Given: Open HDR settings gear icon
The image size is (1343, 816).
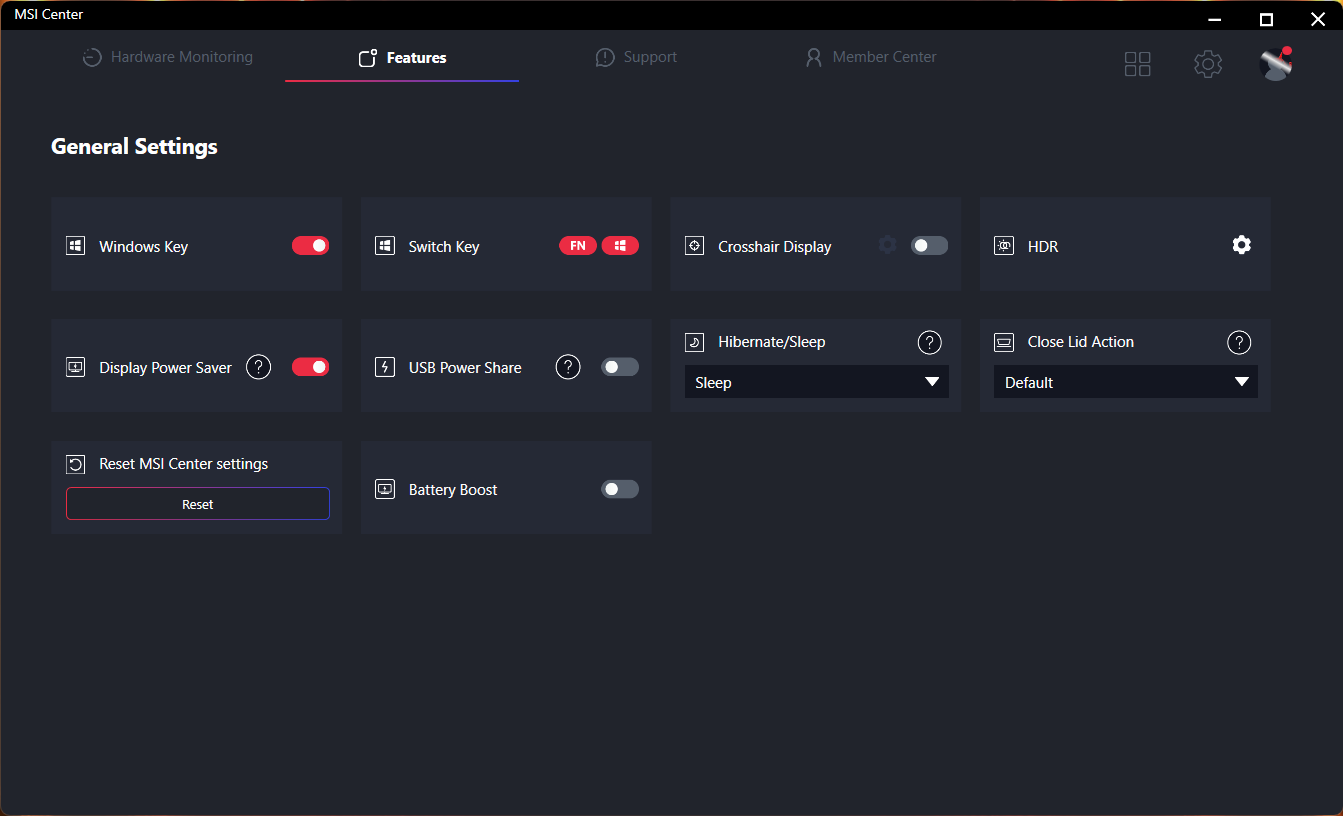Looking at the screenshot, I should click(1241, 245).
